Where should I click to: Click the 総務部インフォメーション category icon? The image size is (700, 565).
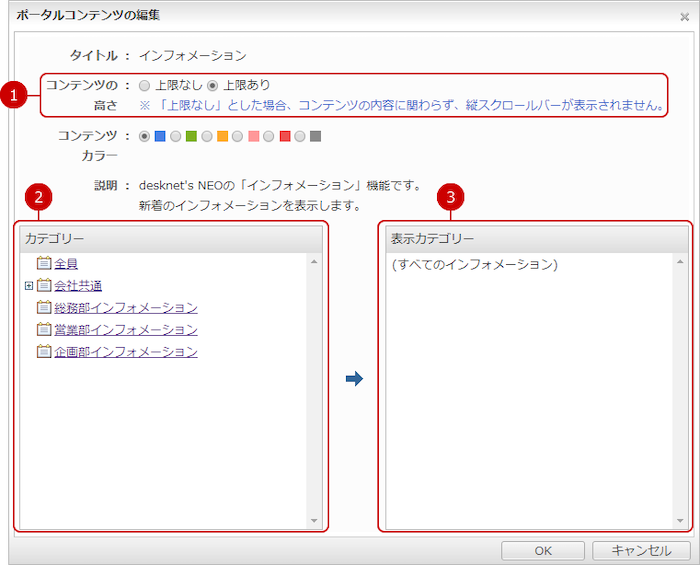43,308
